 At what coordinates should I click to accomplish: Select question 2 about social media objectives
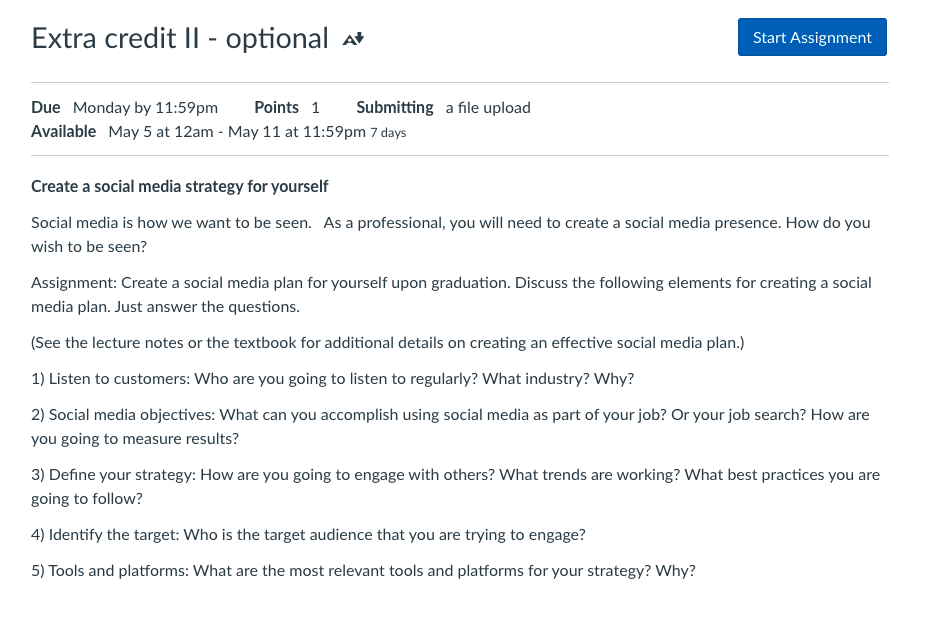click(x=450, y=414)
